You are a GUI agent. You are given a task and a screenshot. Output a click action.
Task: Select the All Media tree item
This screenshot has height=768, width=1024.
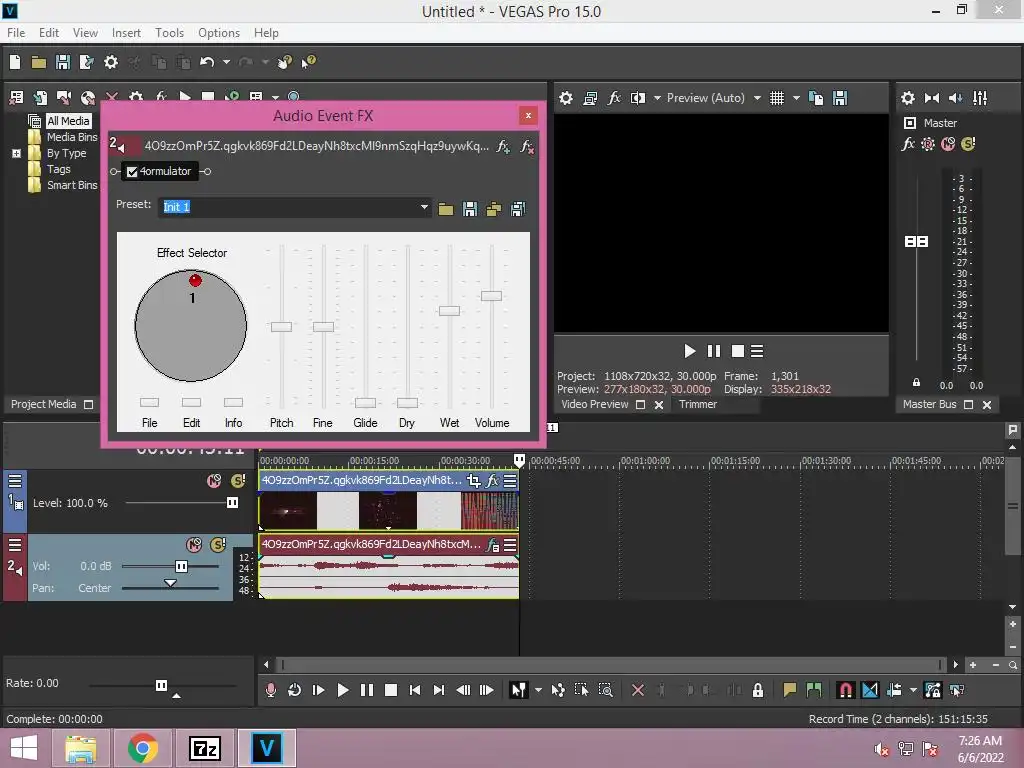[x=68, y=121]
